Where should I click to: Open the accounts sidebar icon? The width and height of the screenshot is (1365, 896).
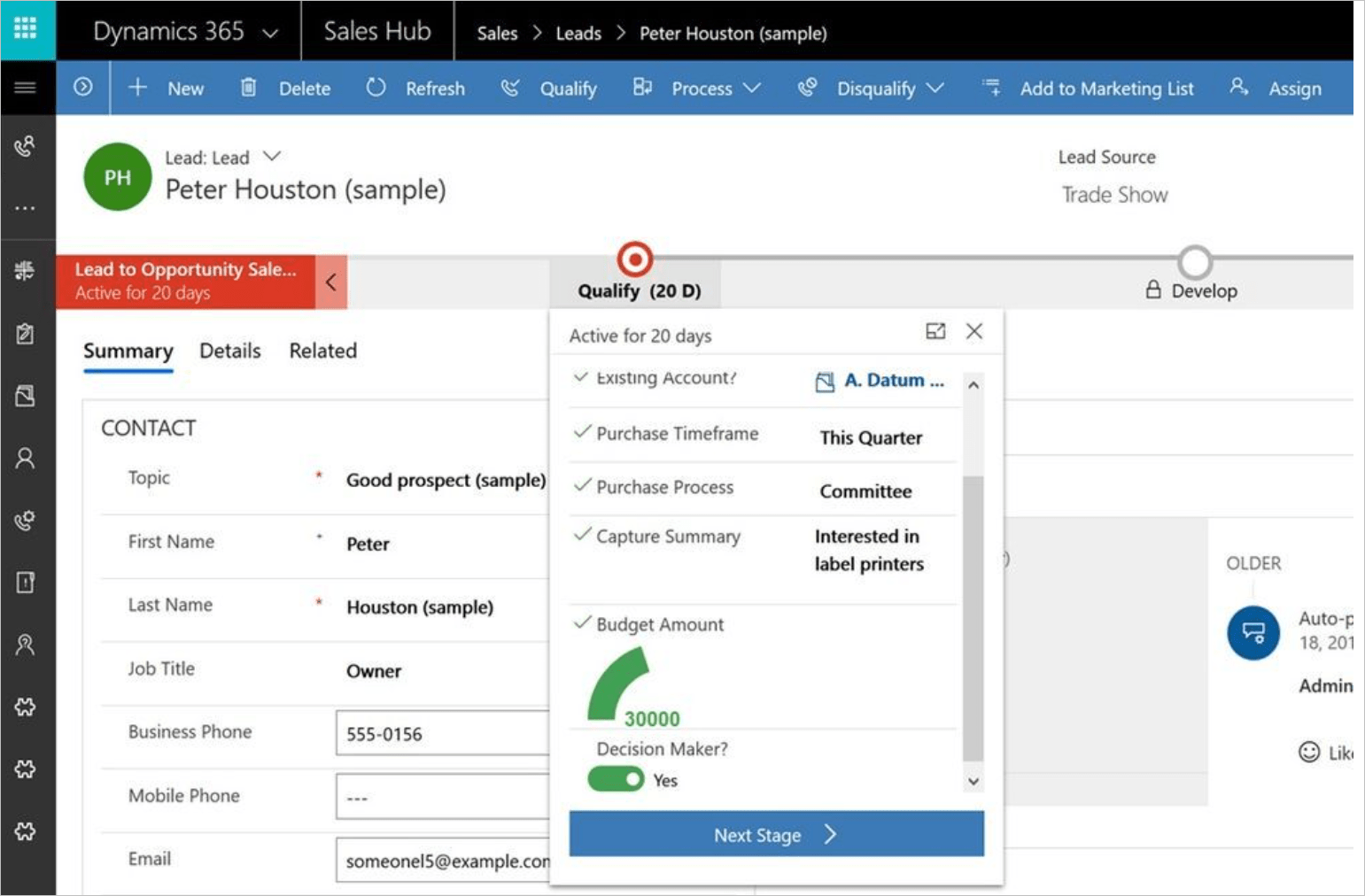click(x=26, y=396)
